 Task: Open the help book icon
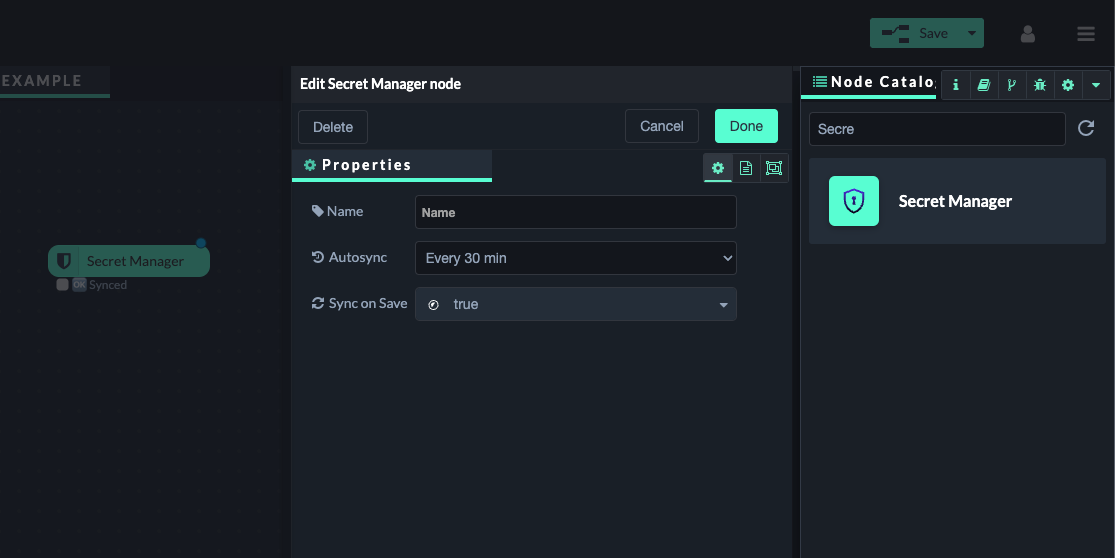click(983, 85)
